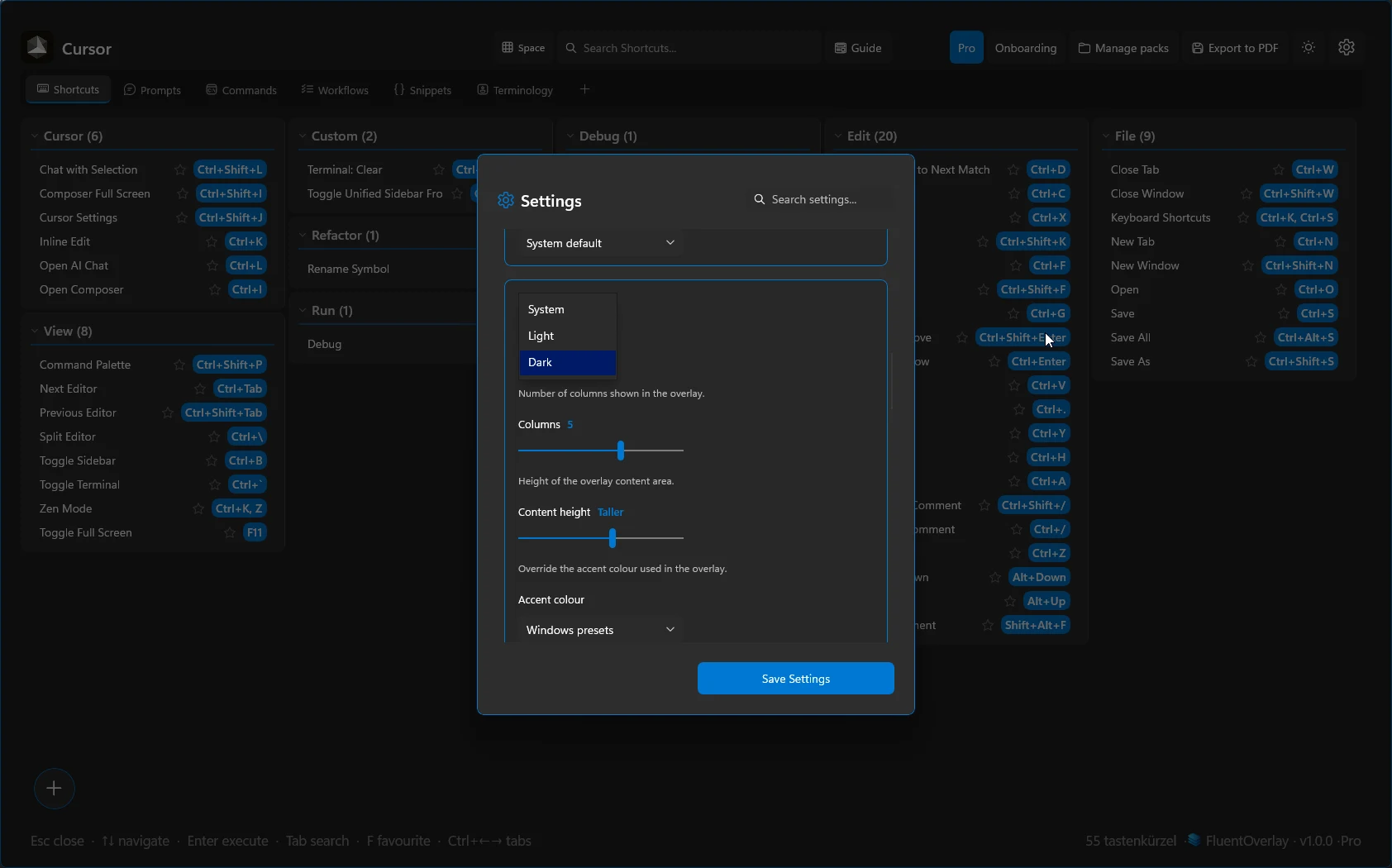
Task: Click the Space selector icon
Action: point(509,48)
